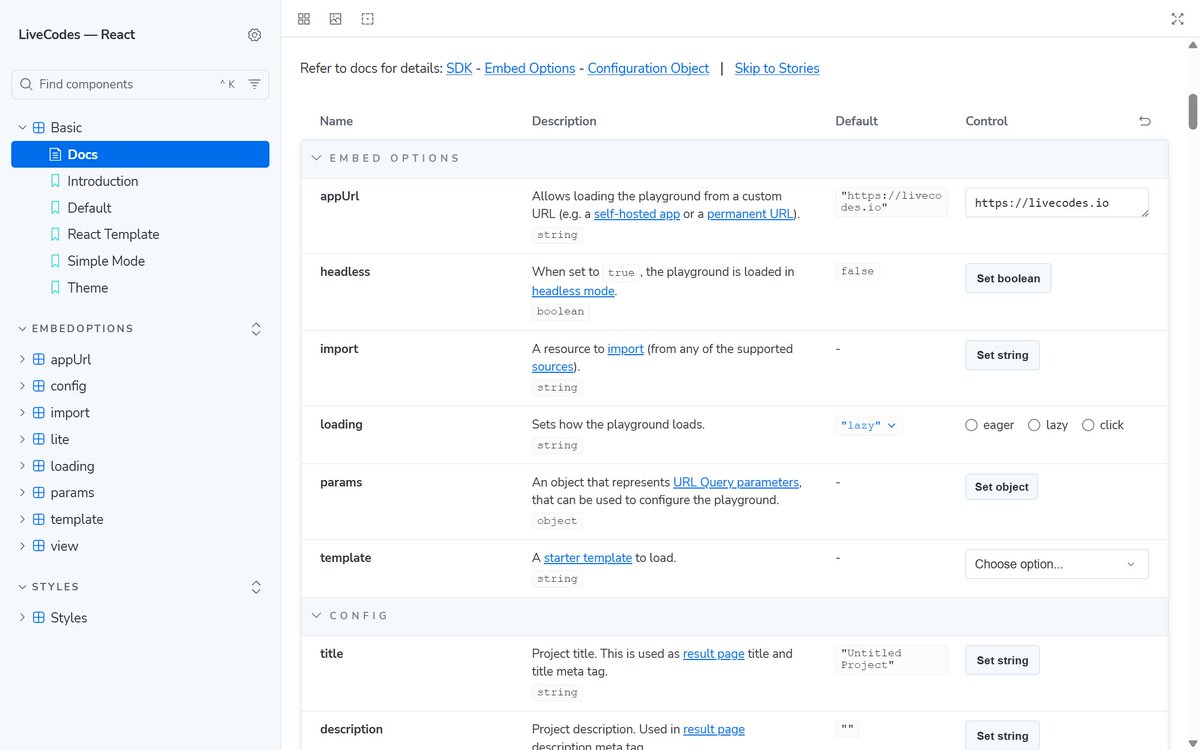The height and width of the screenshot is (750, 1200).
Task: Click Set string for import
Action: tap(1002, 355)
